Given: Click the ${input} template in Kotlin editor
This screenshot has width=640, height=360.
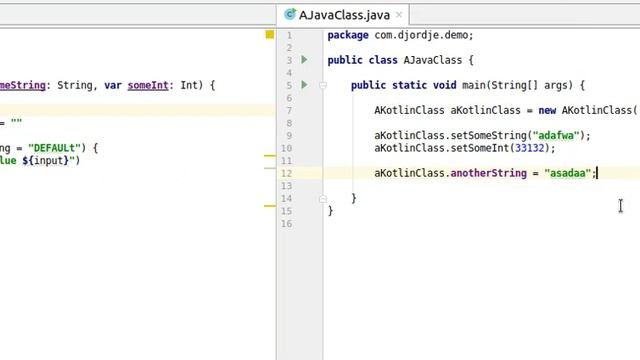Looking at the screenshot, I should pos(45,160).
